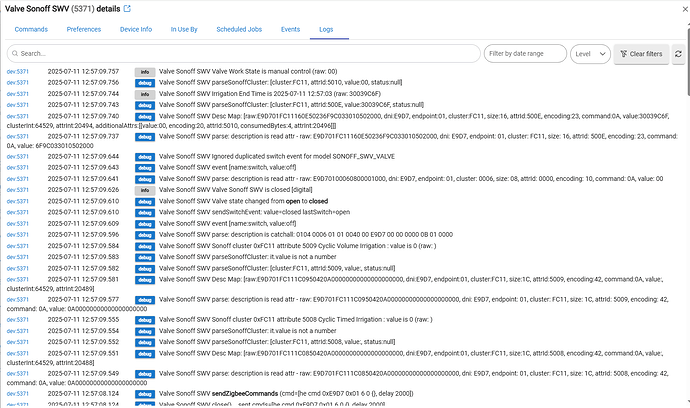The width and height of the screenshot is (690, 408).
Task: Click 'Valve Sonoff SWV (5371) details' title
Action: tap(62, 9)
